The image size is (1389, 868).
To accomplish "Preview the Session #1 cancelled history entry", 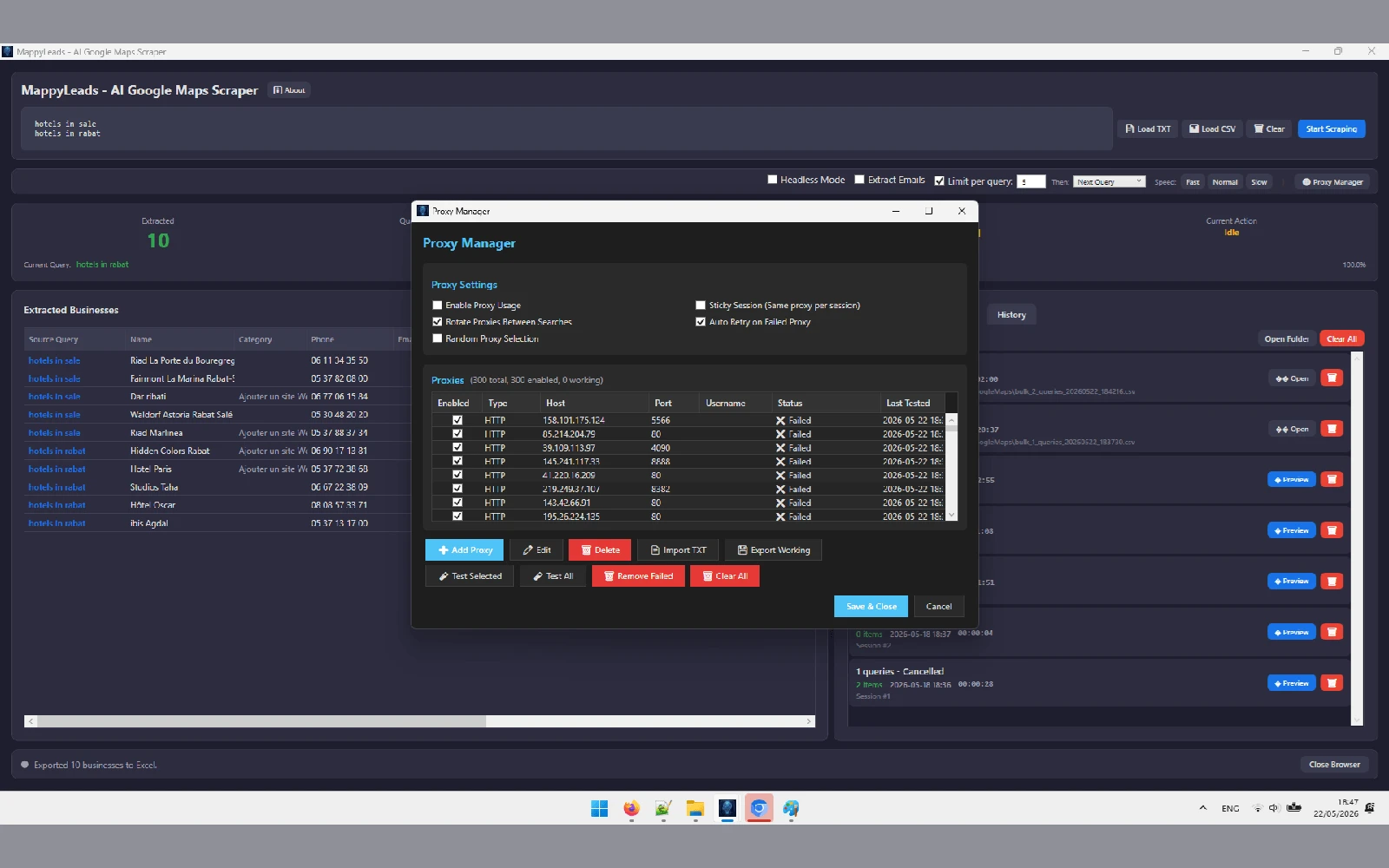I will pos(1292,683).
